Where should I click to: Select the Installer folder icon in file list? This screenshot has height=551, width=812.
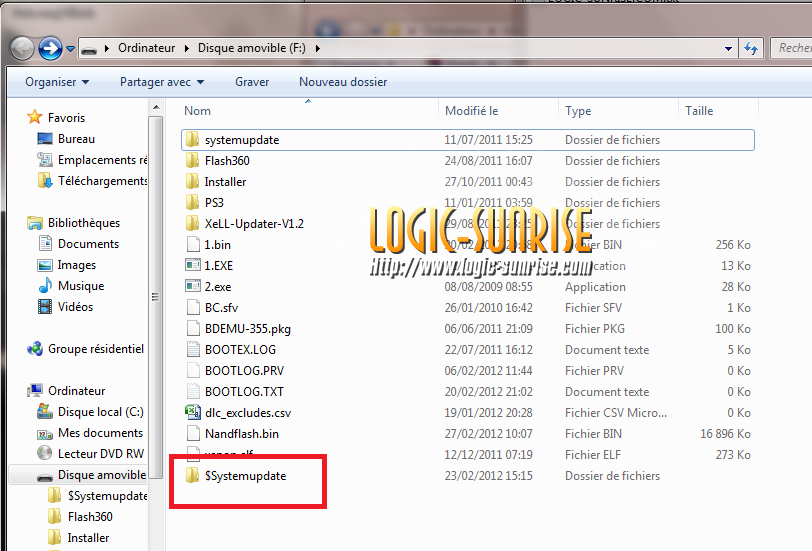click(x=192, y=181)
